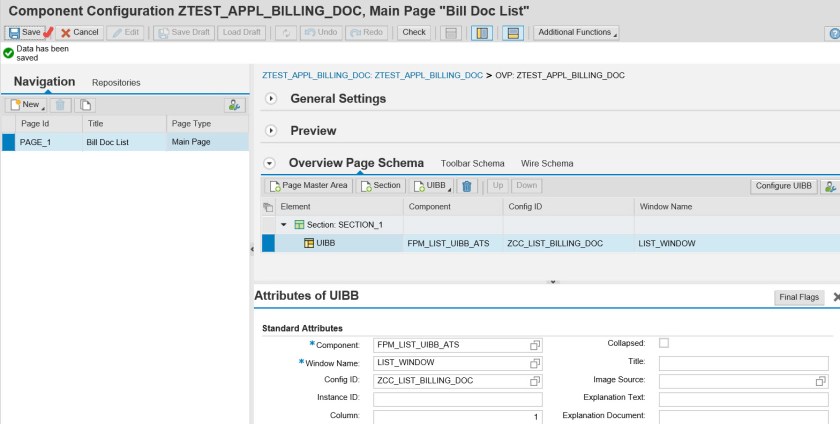The image size is (840, 424).
Task: Switch to the Repositories tab
Action: pos(116,82)
